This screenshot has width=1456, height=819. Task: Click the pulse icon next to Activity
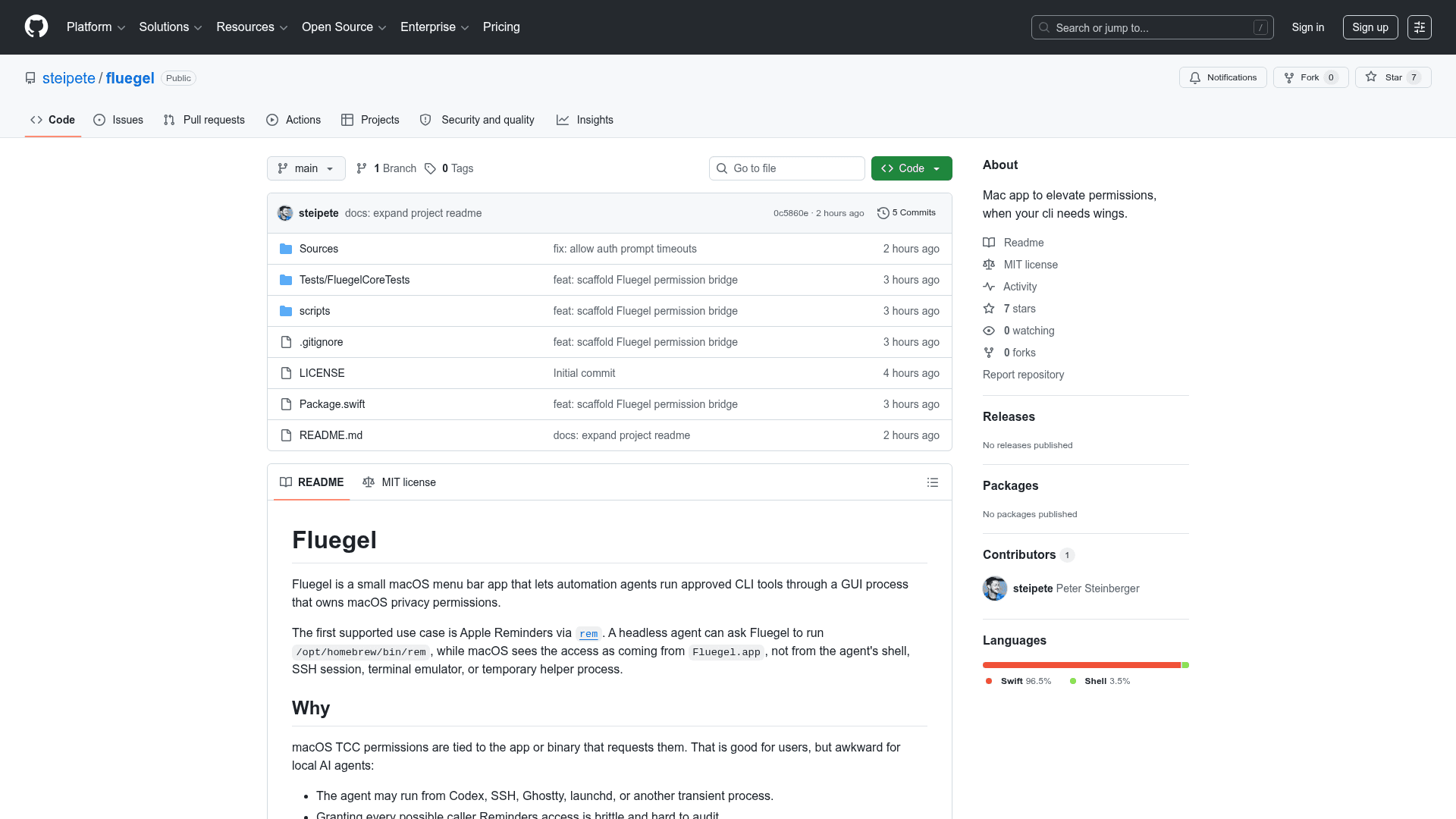[989, 287]
